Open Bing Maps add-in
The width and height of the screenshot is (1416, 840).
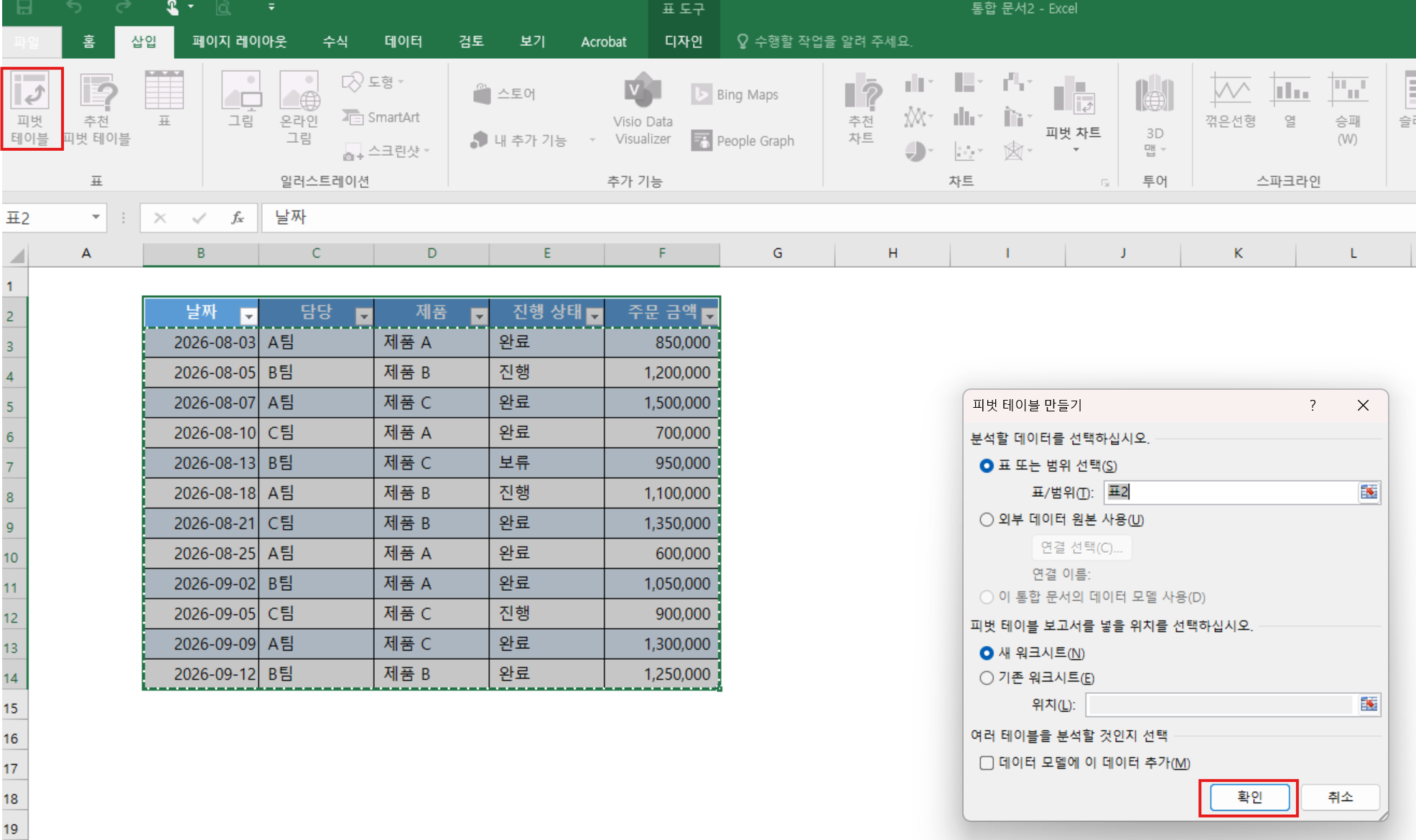(735, 95)
